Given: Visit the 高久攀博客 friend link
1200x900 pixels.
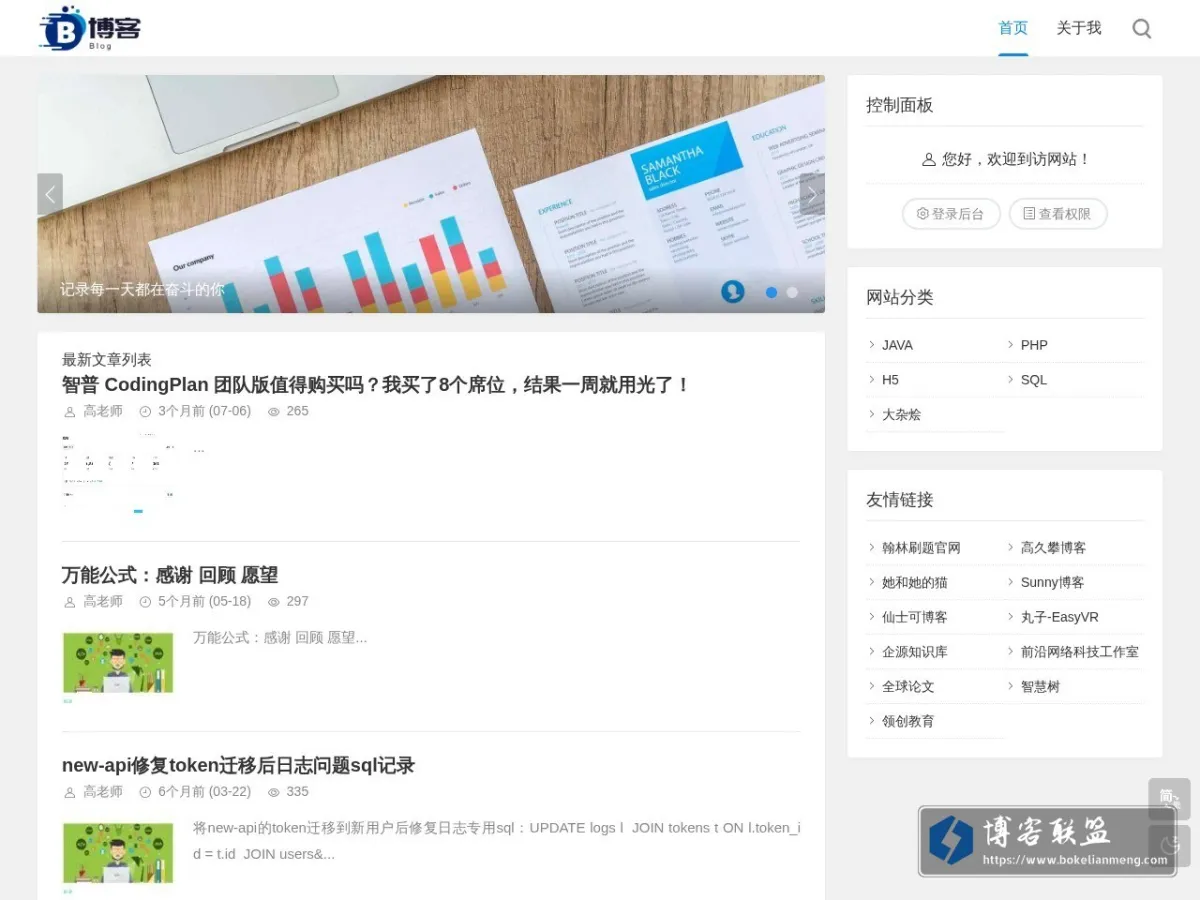Looking at the screenshot, I should coord(1053,548).
